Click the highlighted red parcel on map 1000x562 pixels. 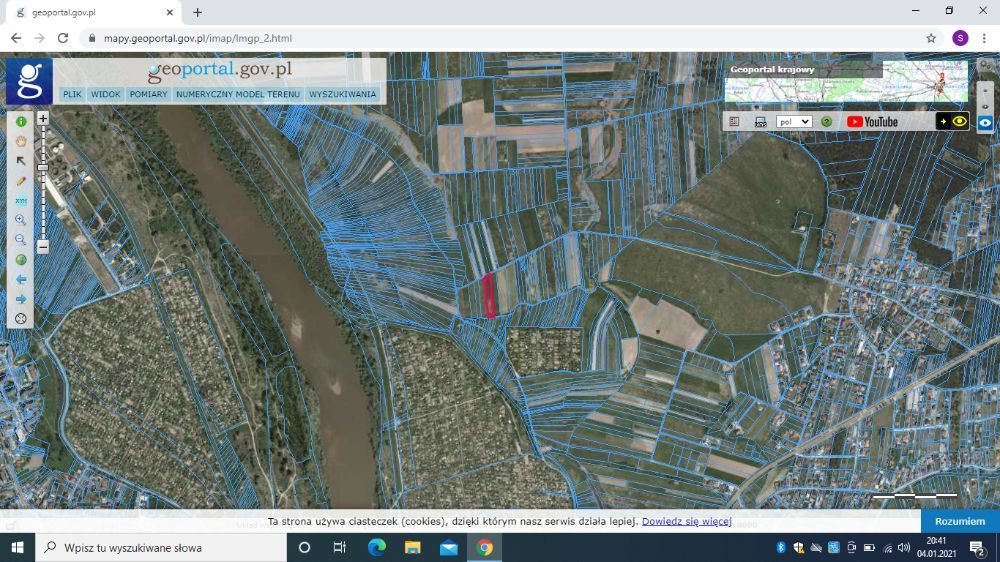pos(489,295)
